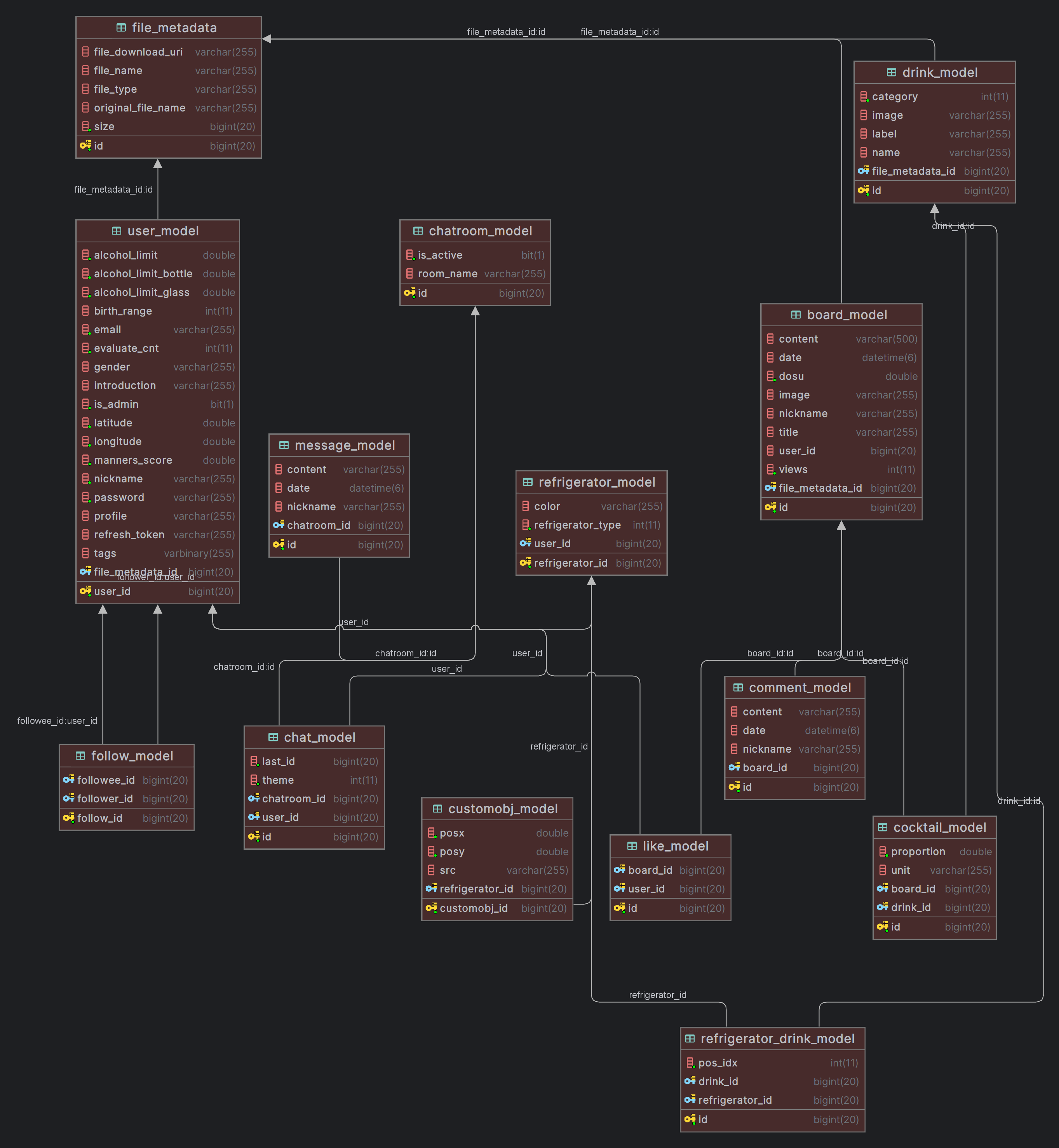The height and width of the screenshot is (1148, 1059).
Task: Click the primary key icon of user_model user_id
Action: [x=85, y=591]
